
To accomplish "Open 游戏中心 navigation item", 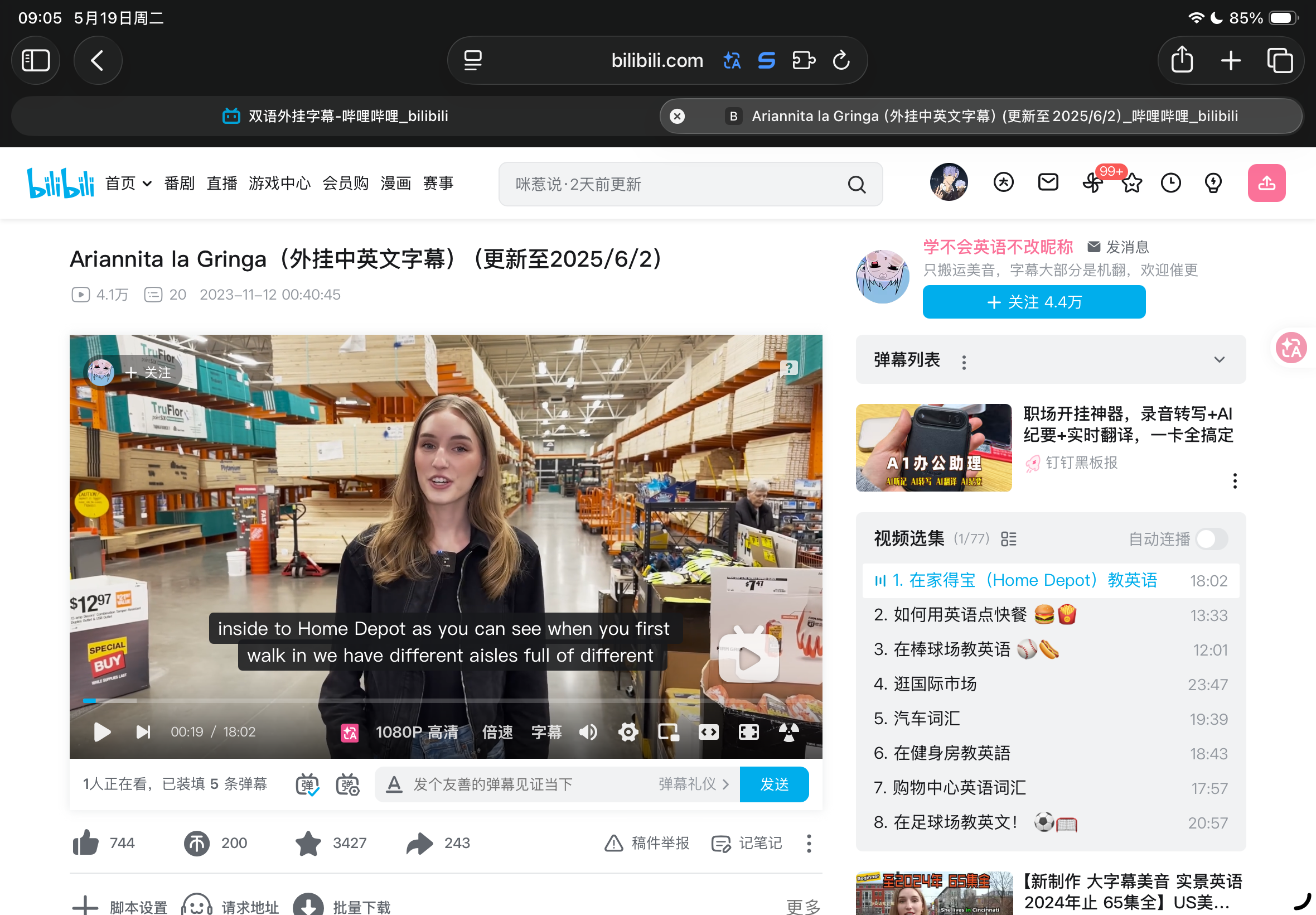I will tap(279, 184).
